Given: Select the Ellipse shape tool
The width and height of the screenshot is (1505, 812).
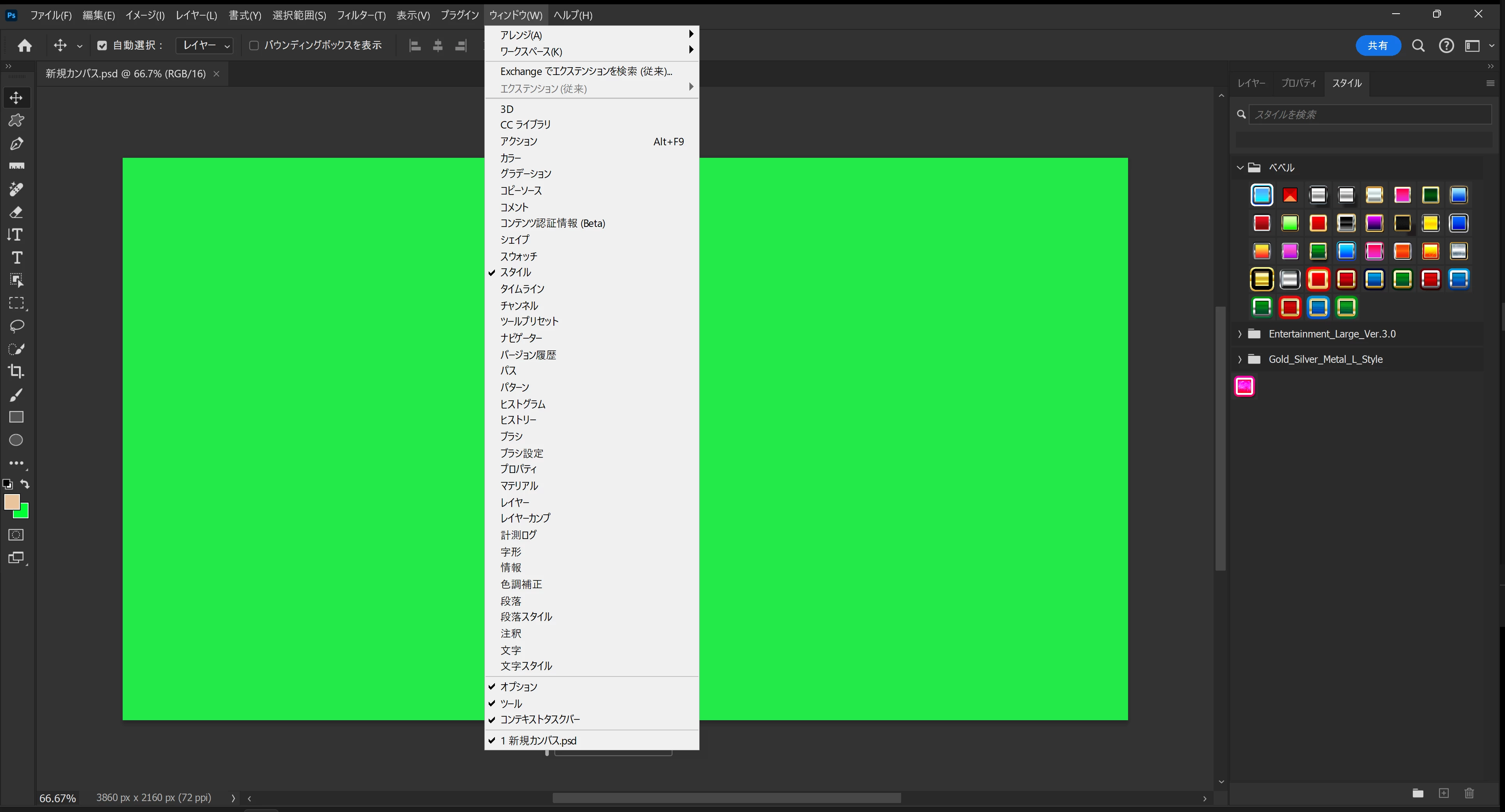Looking at the screenshot, I should [16, 441].
